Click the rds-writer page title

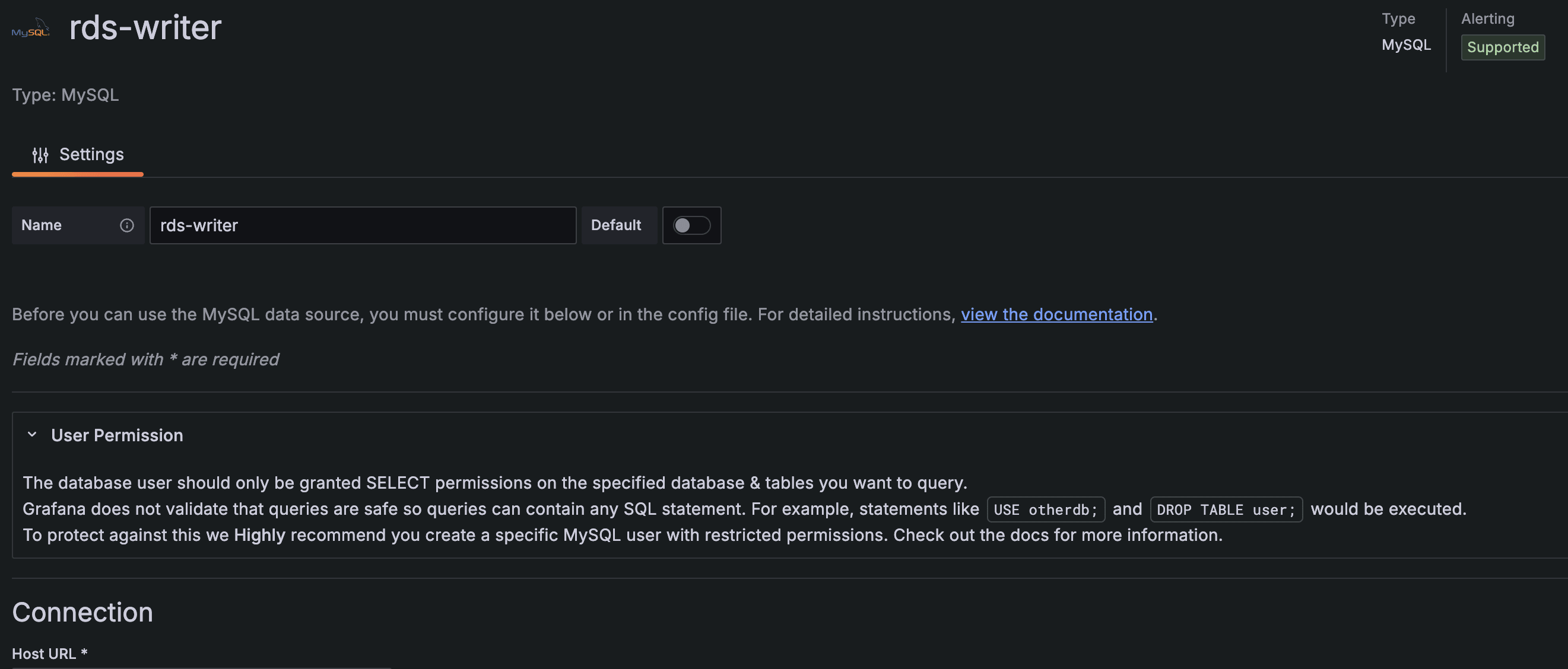(145, 27)
